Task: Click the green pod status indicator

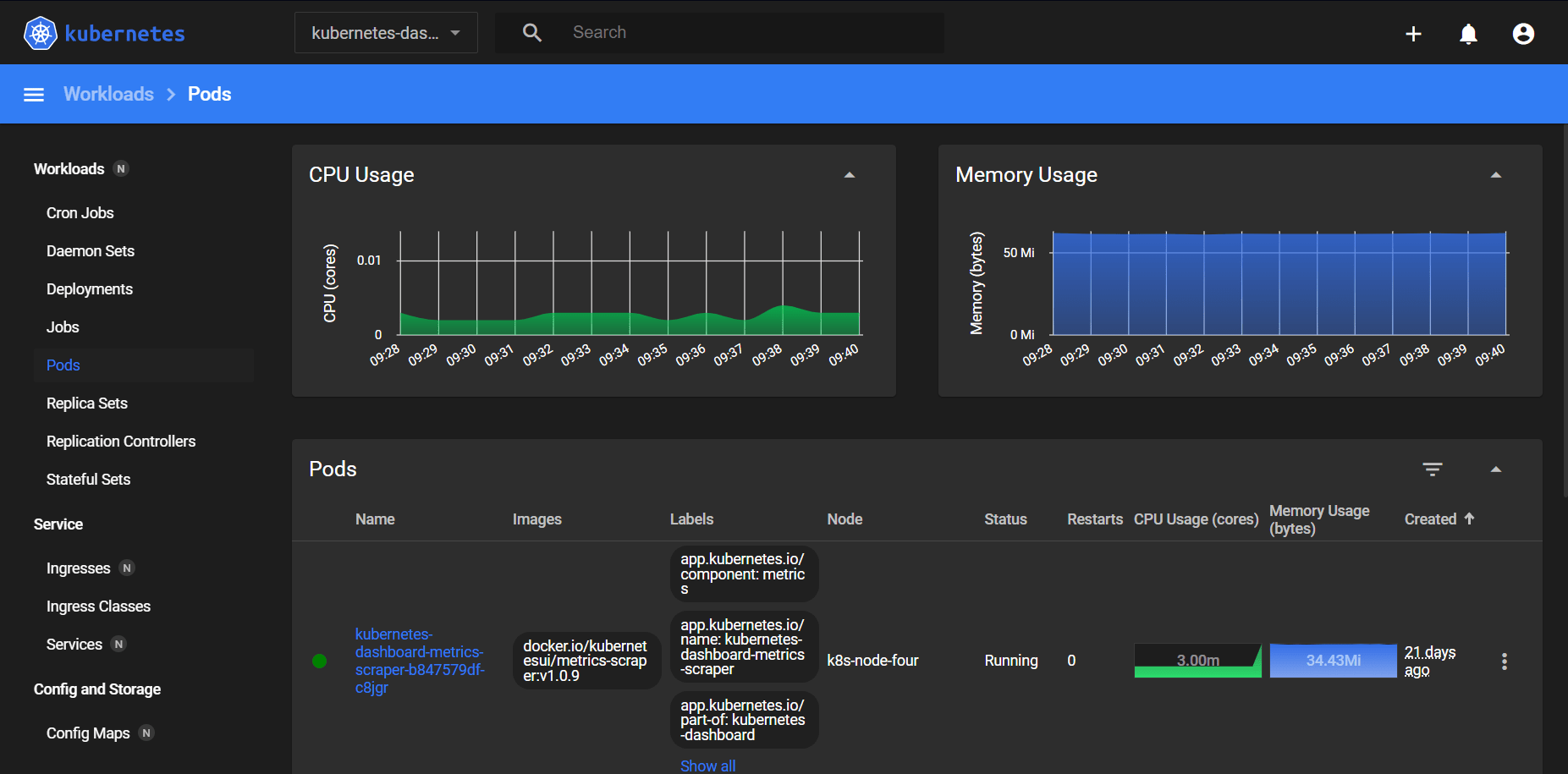Action: click(319, 661)
